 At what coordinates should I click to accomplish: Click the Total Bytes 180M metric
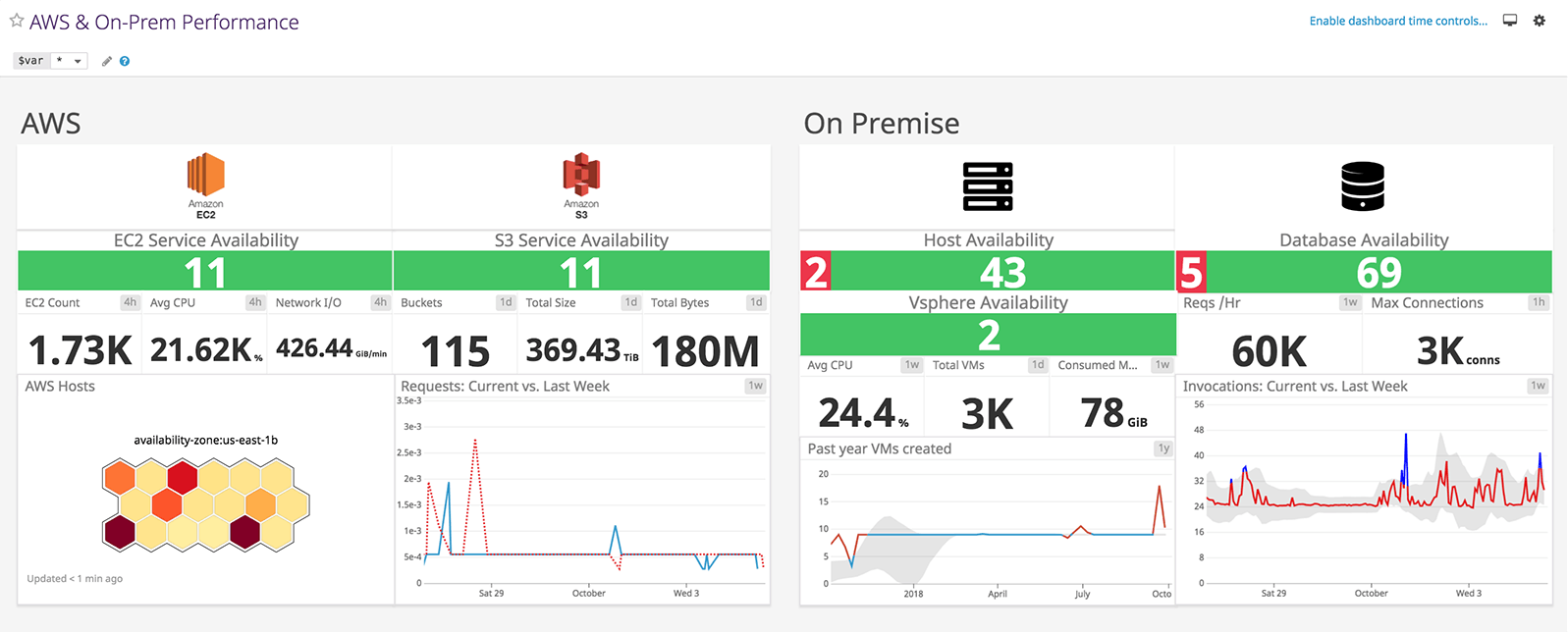[x=705, y=351]
